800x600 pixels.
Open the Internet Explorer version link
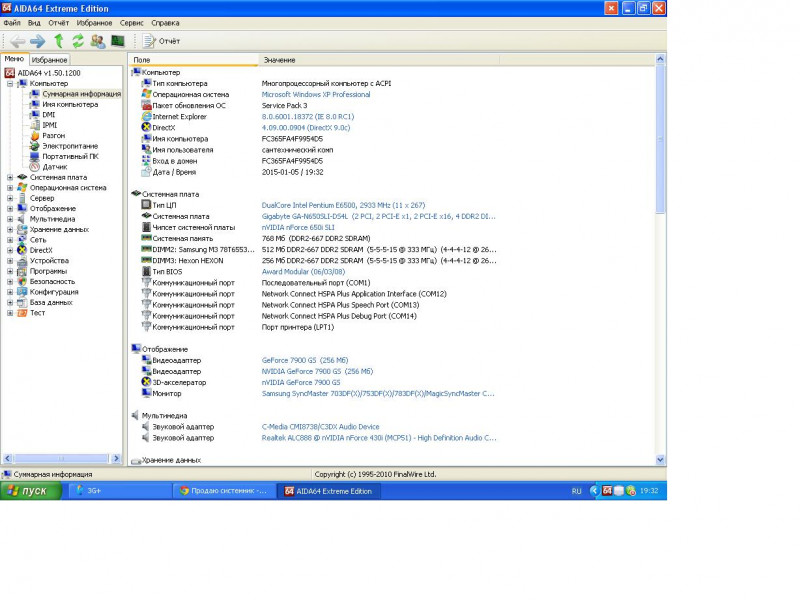pos(308,117)
